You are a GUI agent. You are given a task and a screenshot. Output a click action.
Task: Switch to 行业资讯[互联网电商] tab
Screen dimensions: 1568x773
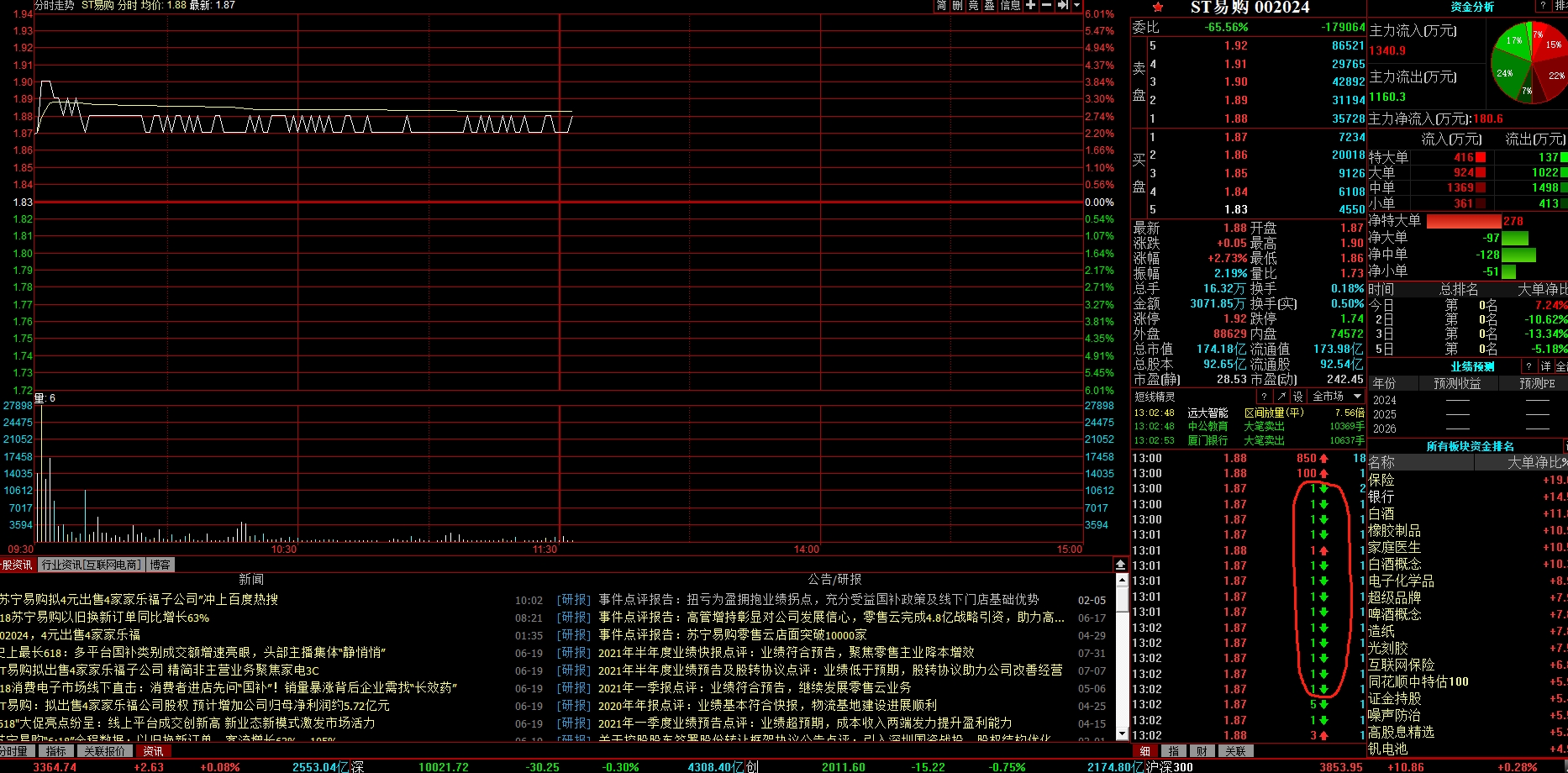(92, 565)
